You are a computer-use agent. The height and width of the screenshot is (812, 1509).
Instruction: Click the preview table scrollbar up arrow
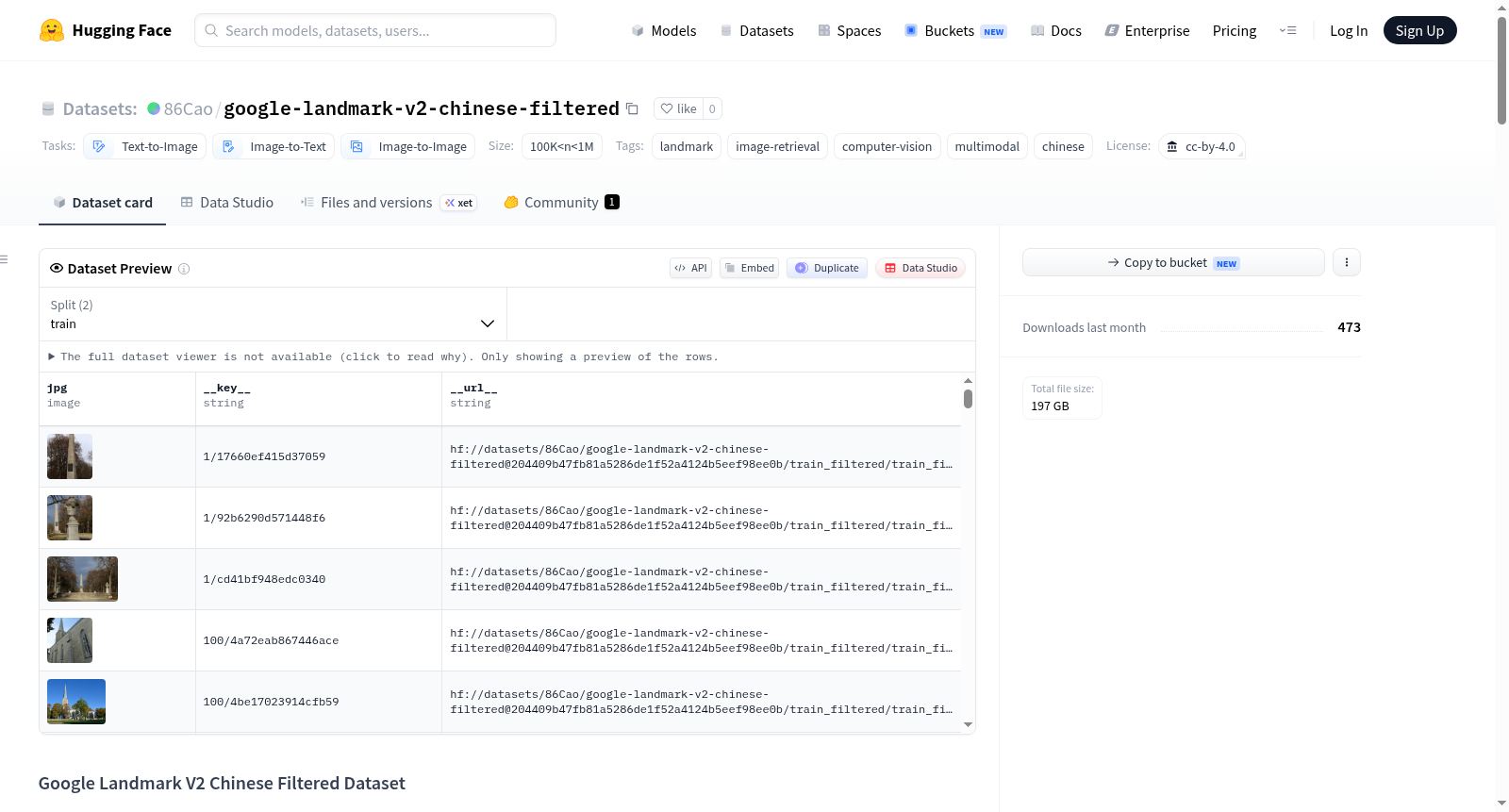point(968,381)
